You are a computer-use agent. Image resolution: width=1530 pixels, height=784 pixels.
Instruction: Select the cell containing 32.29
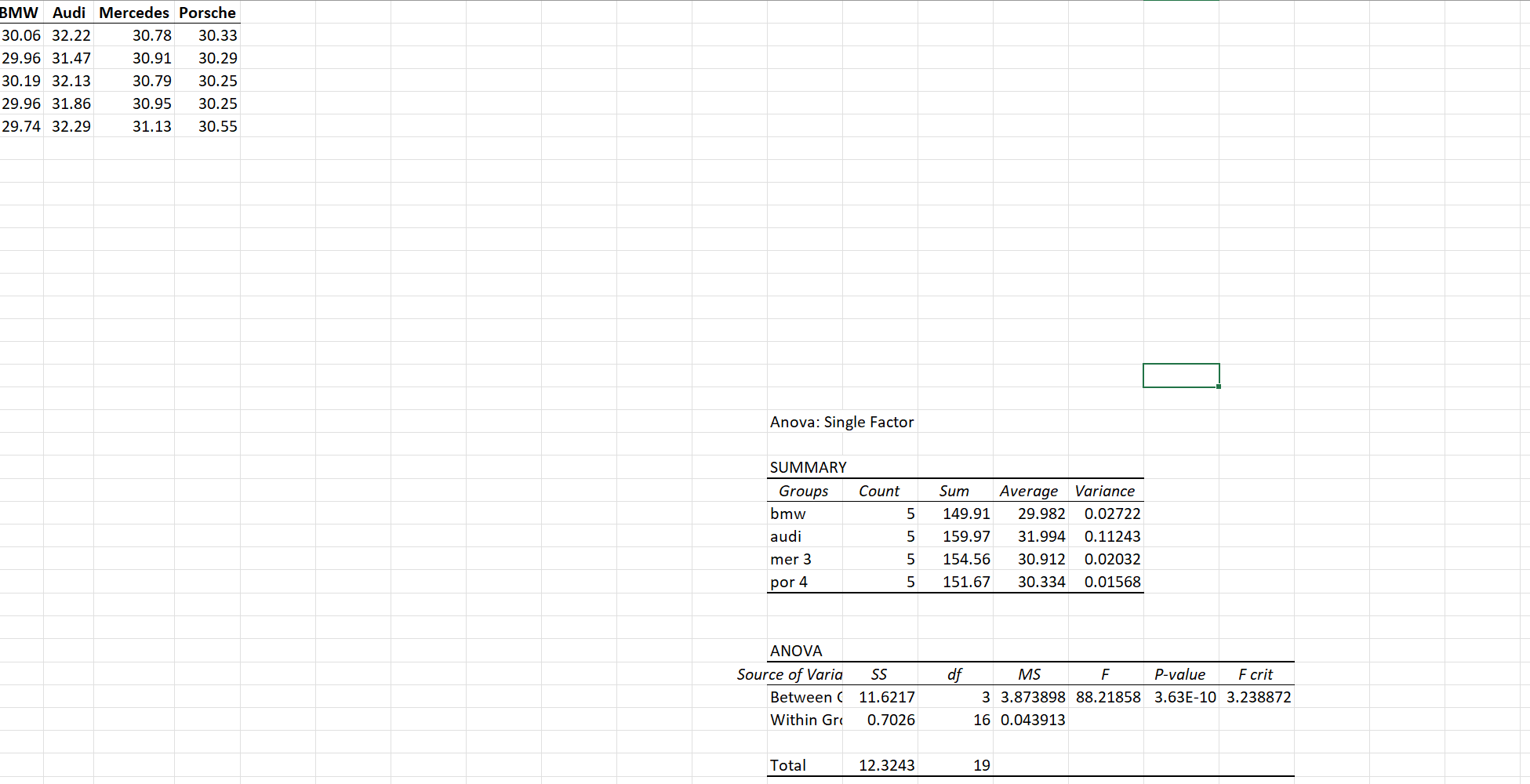(x=69, y=126)
